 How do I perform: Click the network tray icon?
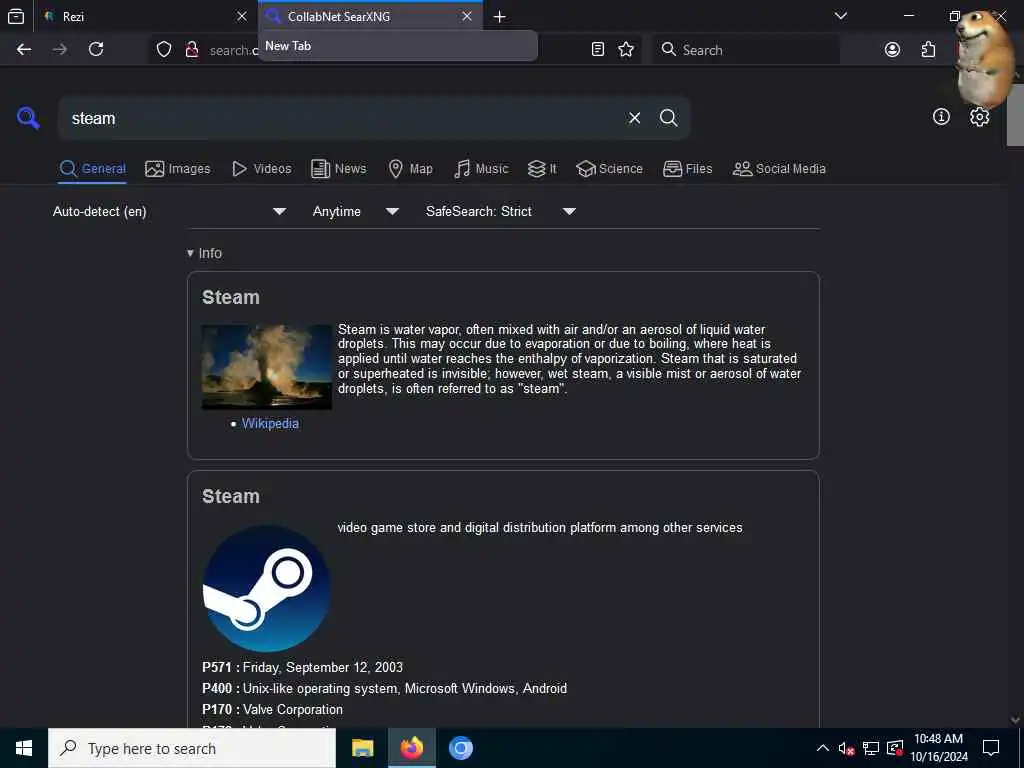coord(871,748)
